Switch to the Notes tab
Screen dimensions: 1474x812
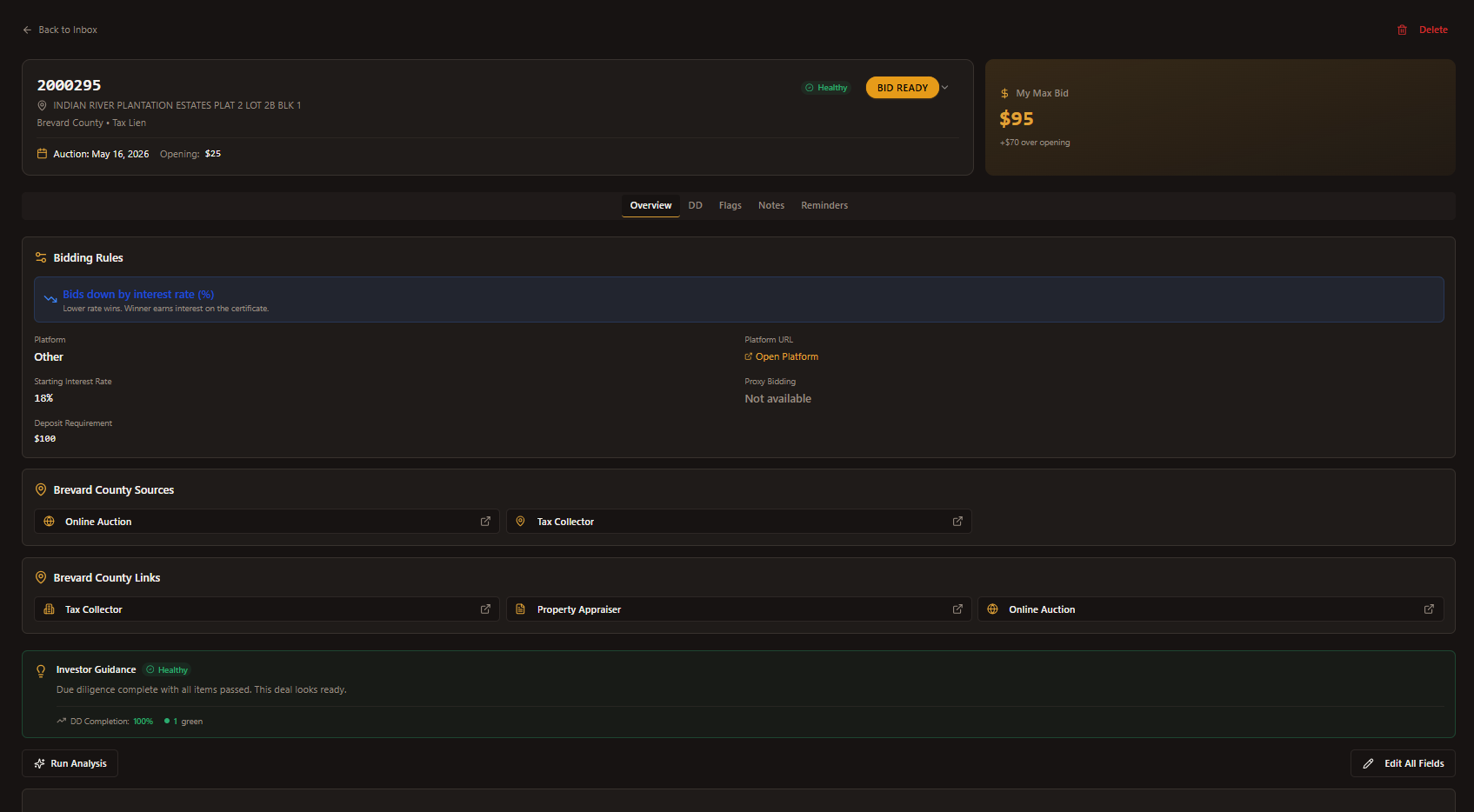(x=771, y=205)
